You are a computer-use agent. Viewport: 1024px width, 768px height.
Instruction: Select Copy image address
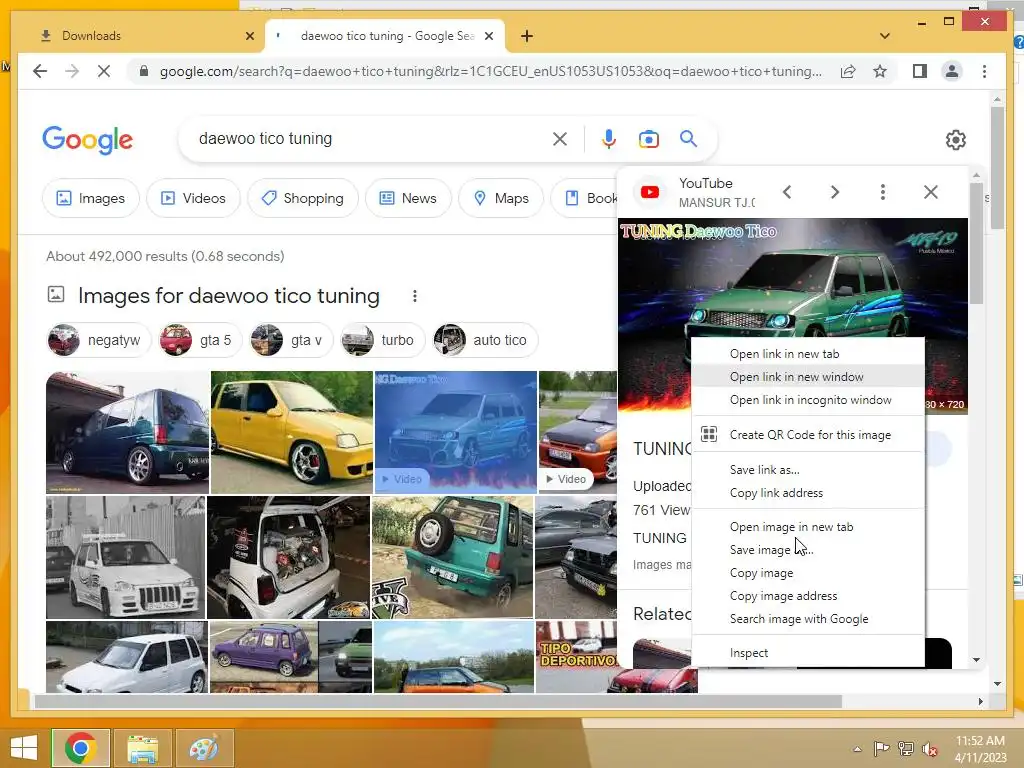click(x=808, y=596)
